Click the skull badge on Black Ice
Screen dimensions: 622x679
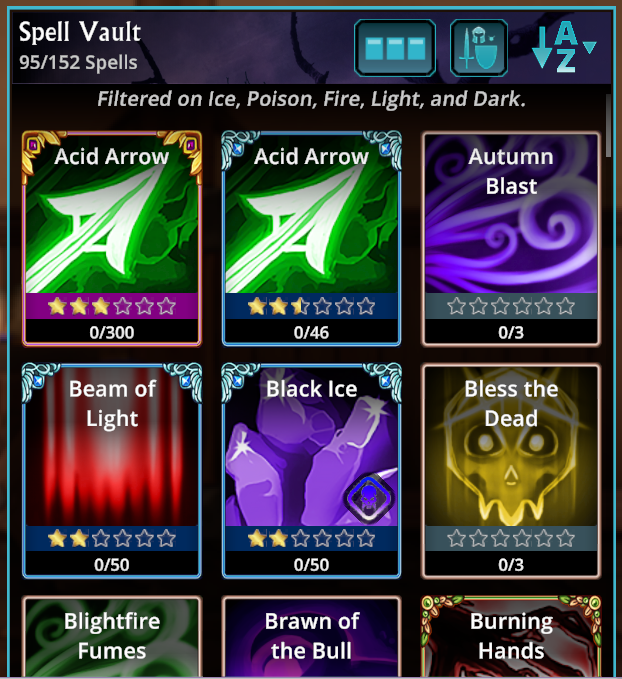point(370,496)
